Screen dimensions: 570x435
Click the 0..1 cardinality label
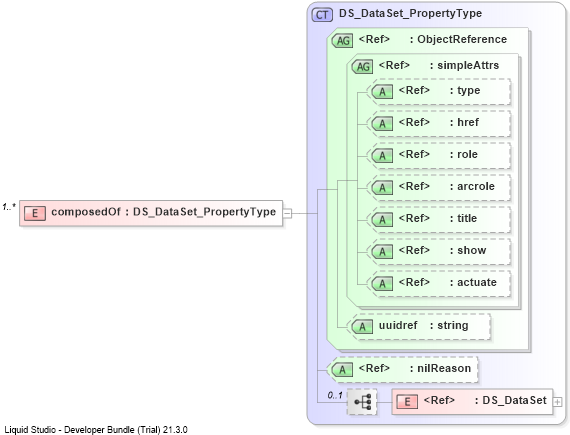pyautogui.click(x=335, y=395)
